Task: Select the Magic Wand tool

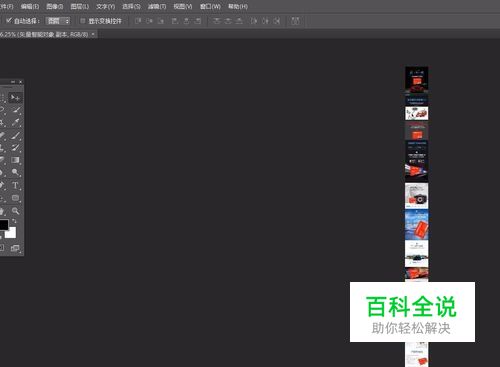Action: click(x=15, y=110)
